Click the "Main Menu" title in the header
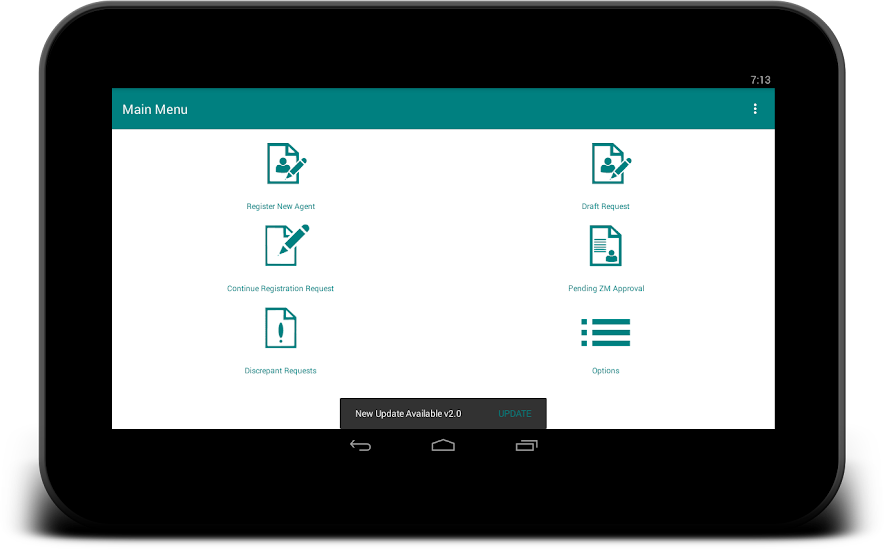This screenshot has width=884, height=550. (155, 109)
